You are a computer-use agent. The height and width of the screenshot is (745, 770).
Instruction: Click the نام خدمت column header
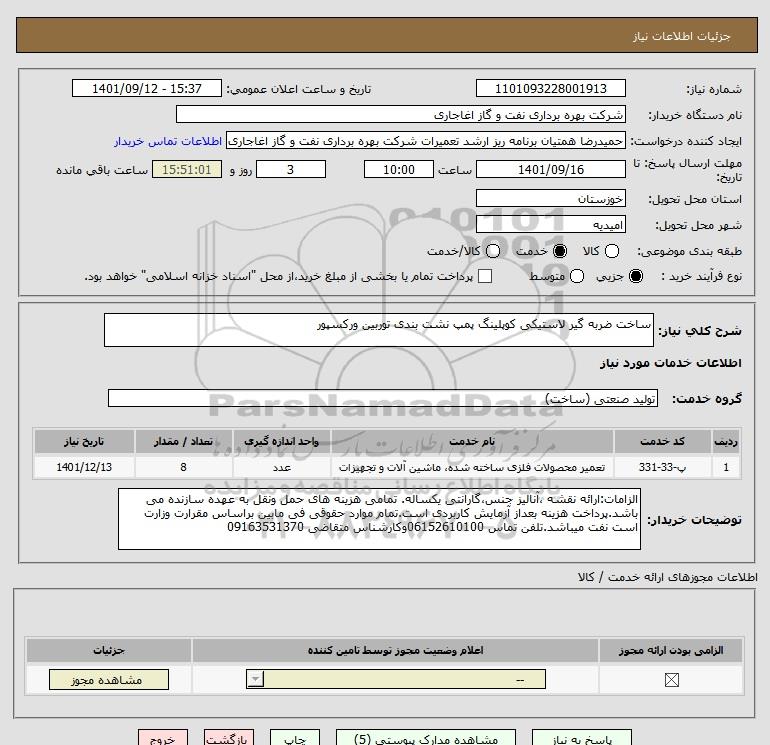pos(472,441)
